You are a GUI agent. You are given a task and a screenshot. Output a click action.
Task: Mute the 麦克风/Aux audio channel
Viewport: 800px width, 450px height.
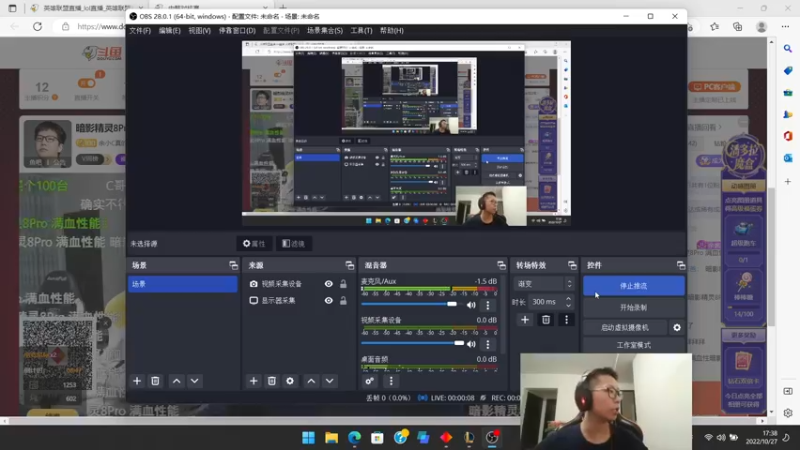[x=471, y=305]
